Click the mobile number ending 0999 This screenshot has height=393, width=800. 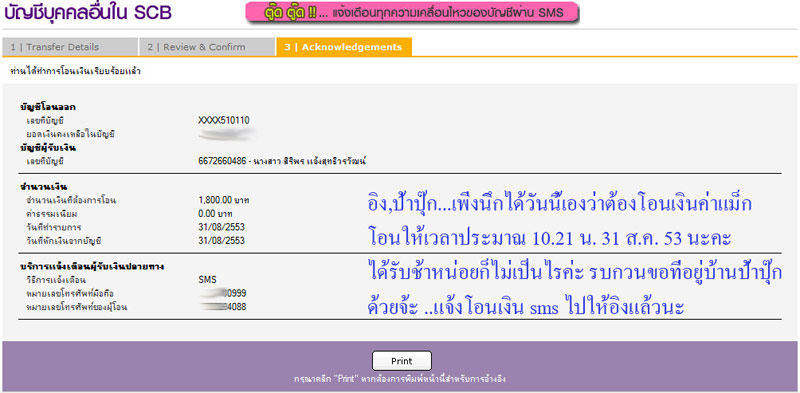(224, 293)
